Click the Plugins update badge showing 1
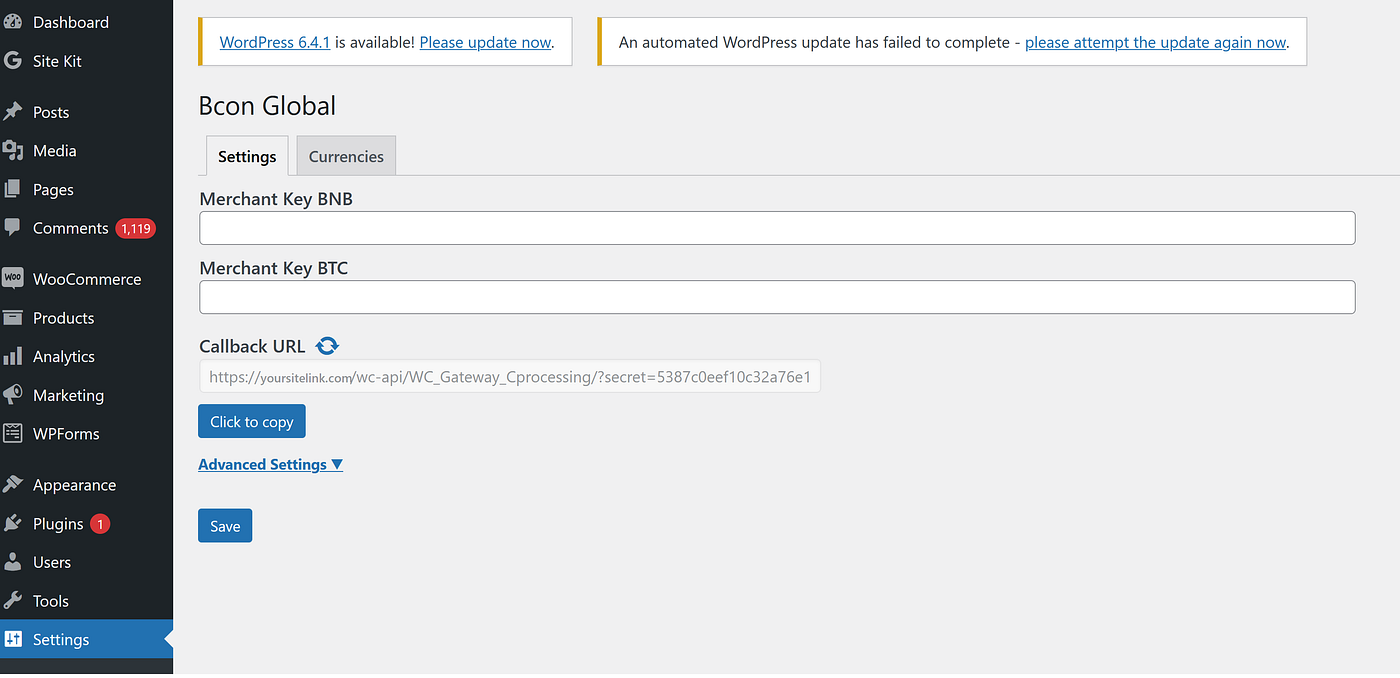Viewport: 1400px width, 678px height. (100, 524)
